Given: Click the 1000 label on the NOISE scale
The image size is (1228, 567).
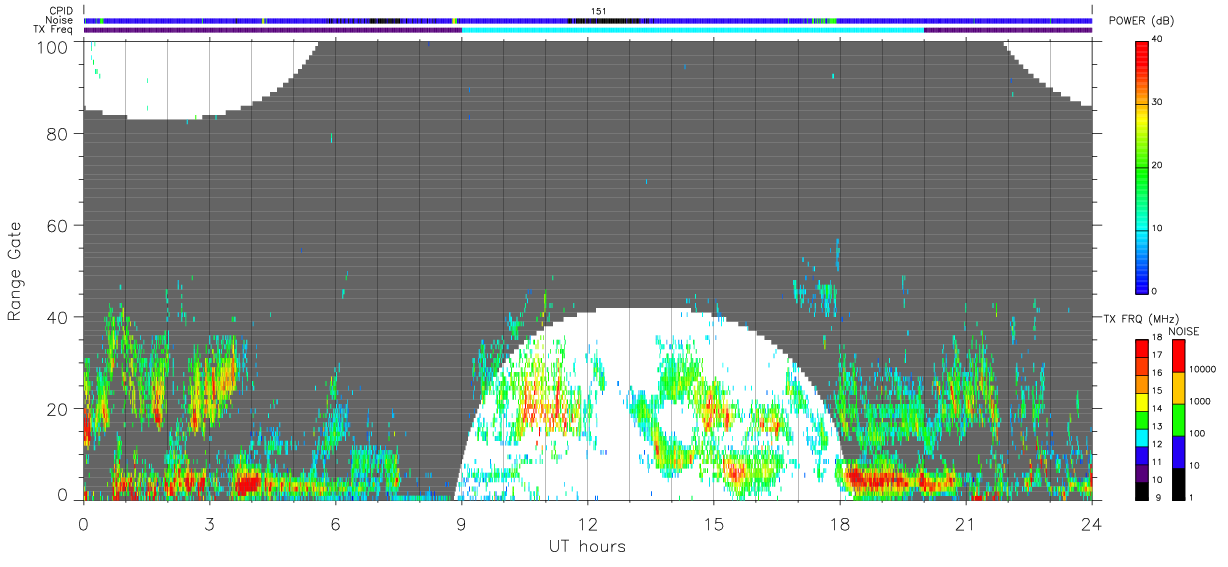Looking at the screenshot, I should pos(1200,401).
